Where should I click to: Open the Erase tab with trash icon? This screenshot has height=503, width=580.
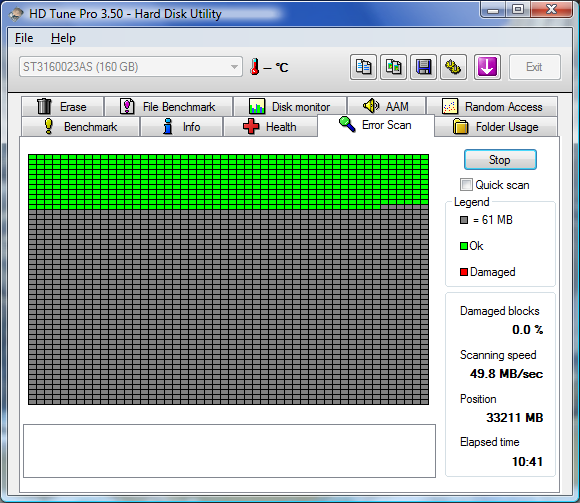pyautogui.click(x=63, y=107)
